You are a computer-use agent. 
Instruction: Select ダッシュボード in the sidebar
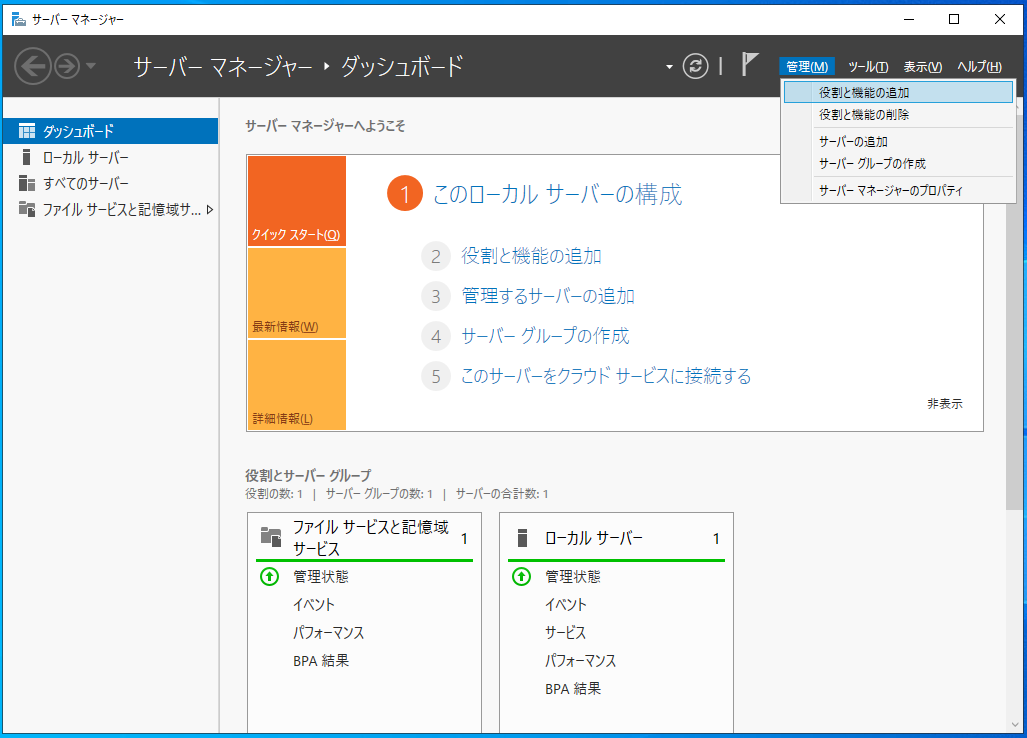click(110, 131)
